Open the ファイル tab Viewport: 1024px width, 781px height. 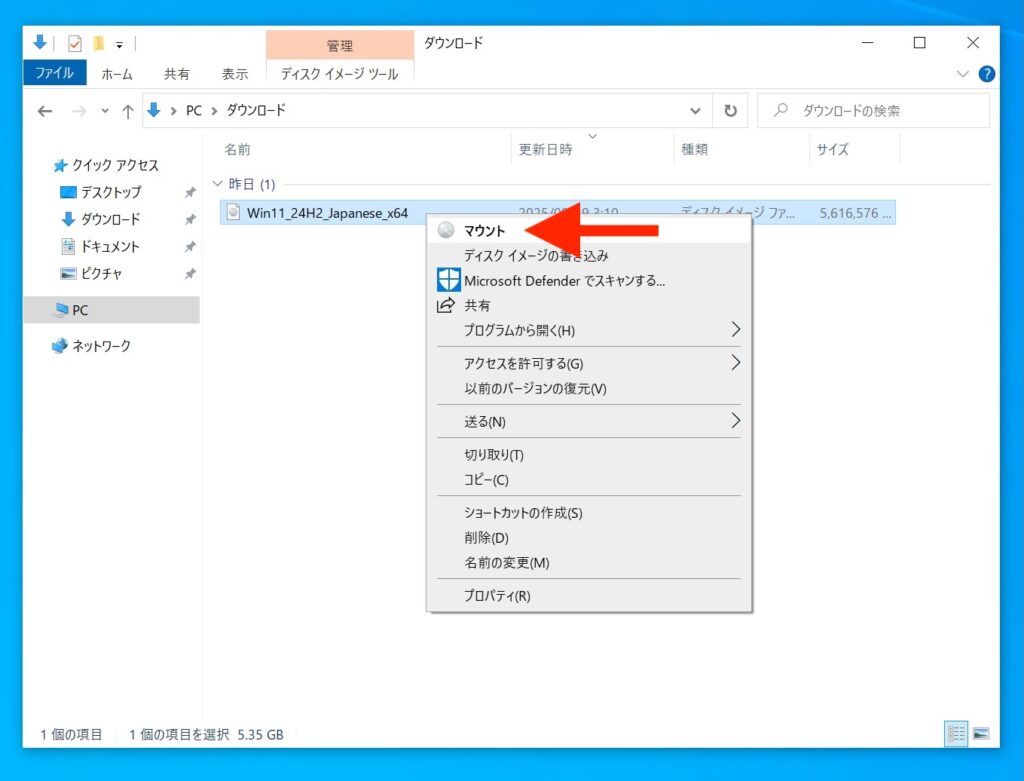click(54, 73)
